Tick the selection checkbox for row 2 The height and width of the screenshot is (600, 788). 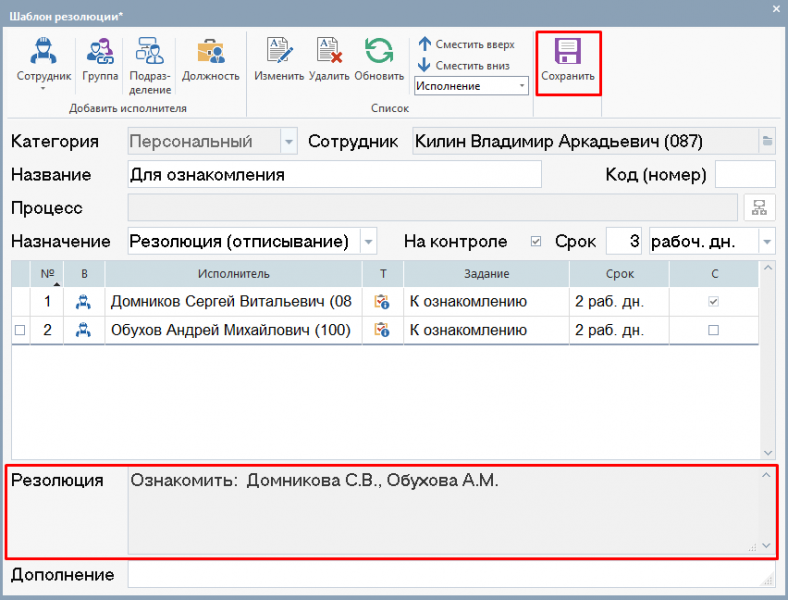(x=20, y=330)
